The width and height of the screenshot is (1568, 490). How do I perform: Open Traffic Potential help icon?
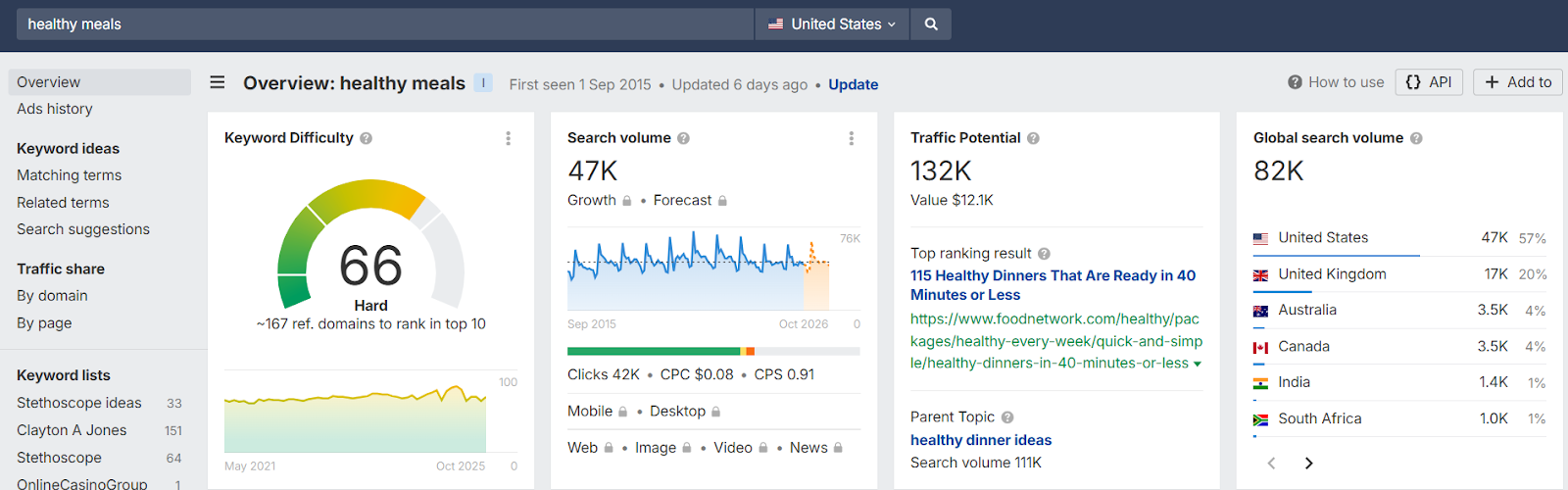[1033, 138]
